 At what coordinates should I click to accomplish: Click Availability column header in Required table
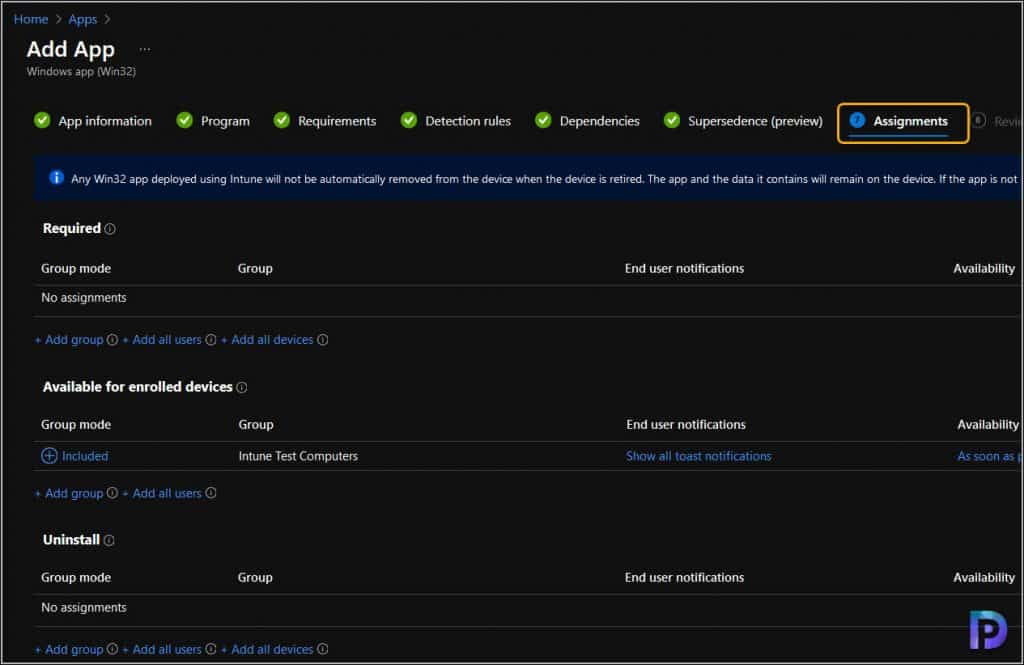[x=984, y=268]
